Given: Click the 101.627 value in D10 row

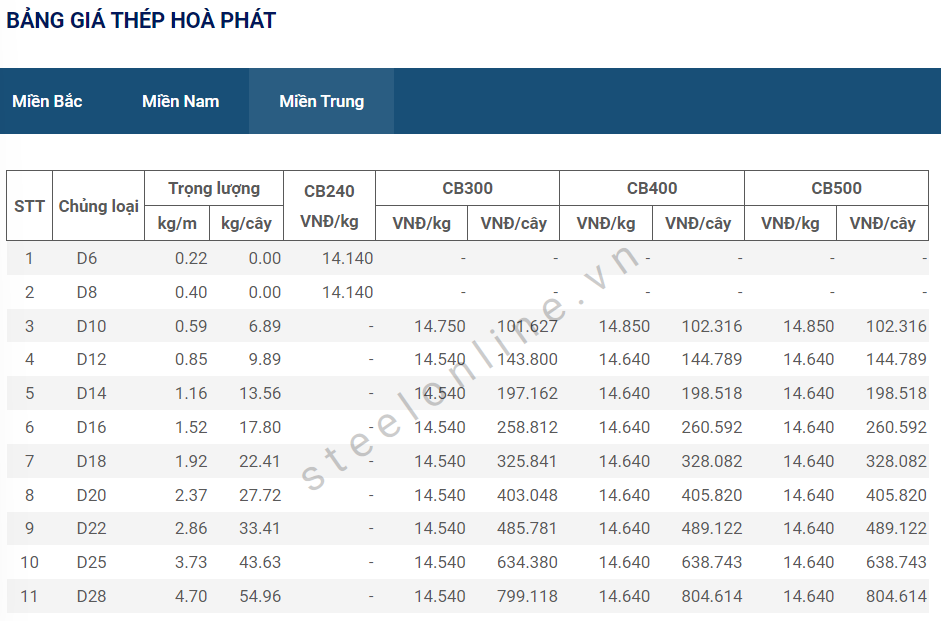Looking at the screenshot, I should tap(527, 326).
